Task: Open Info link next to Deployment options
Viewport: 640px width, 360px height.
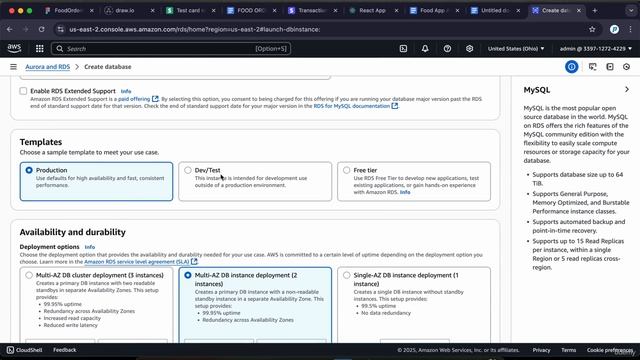Action: tap(90, 247)
